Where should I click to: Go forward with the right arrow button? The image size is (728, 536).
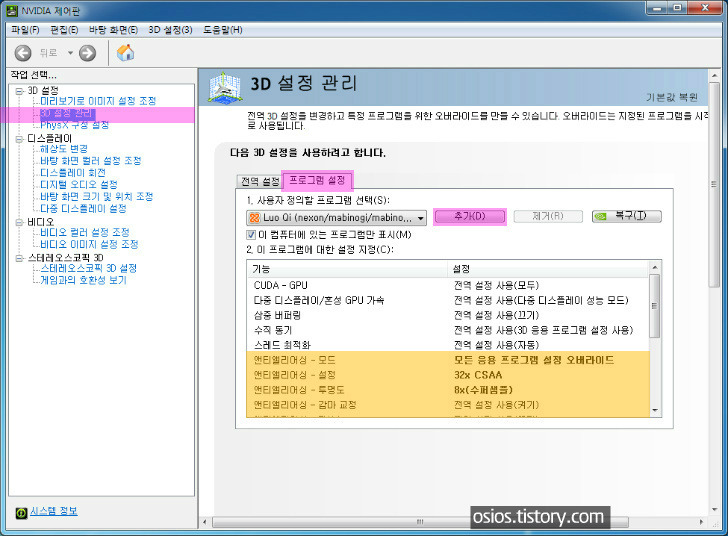87,53
